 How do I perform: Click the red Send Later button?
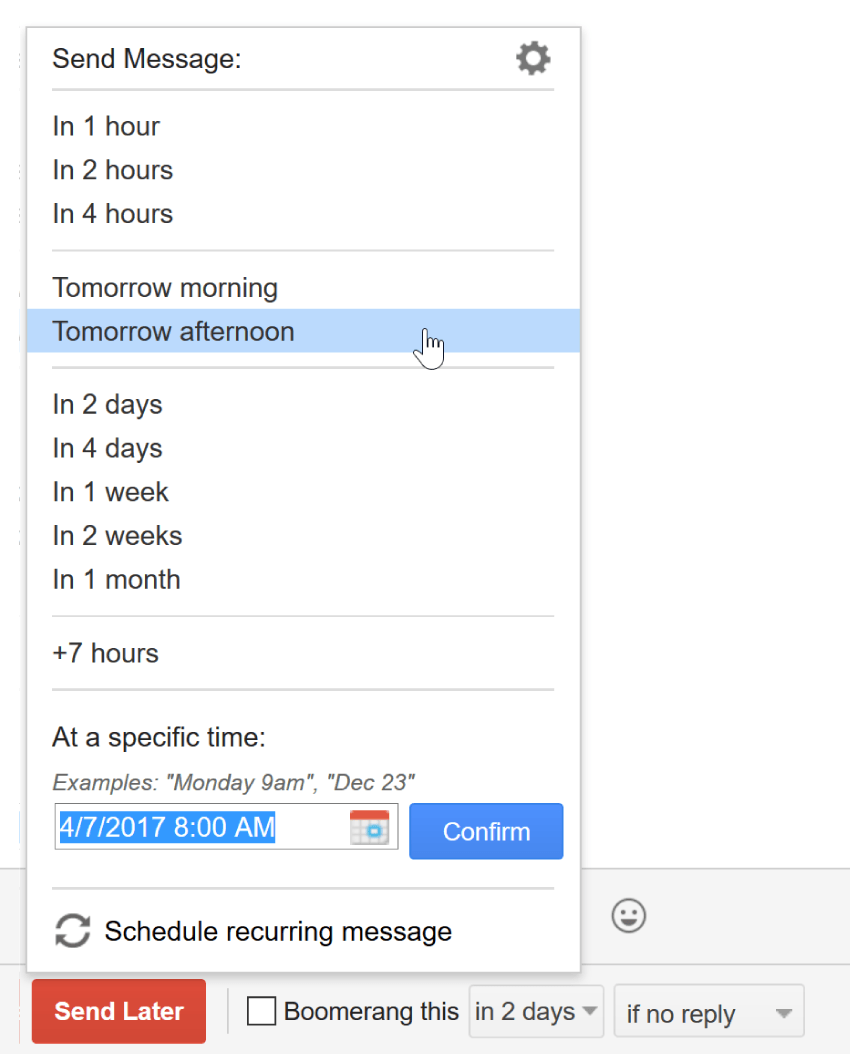click(x=119, y=1011)
